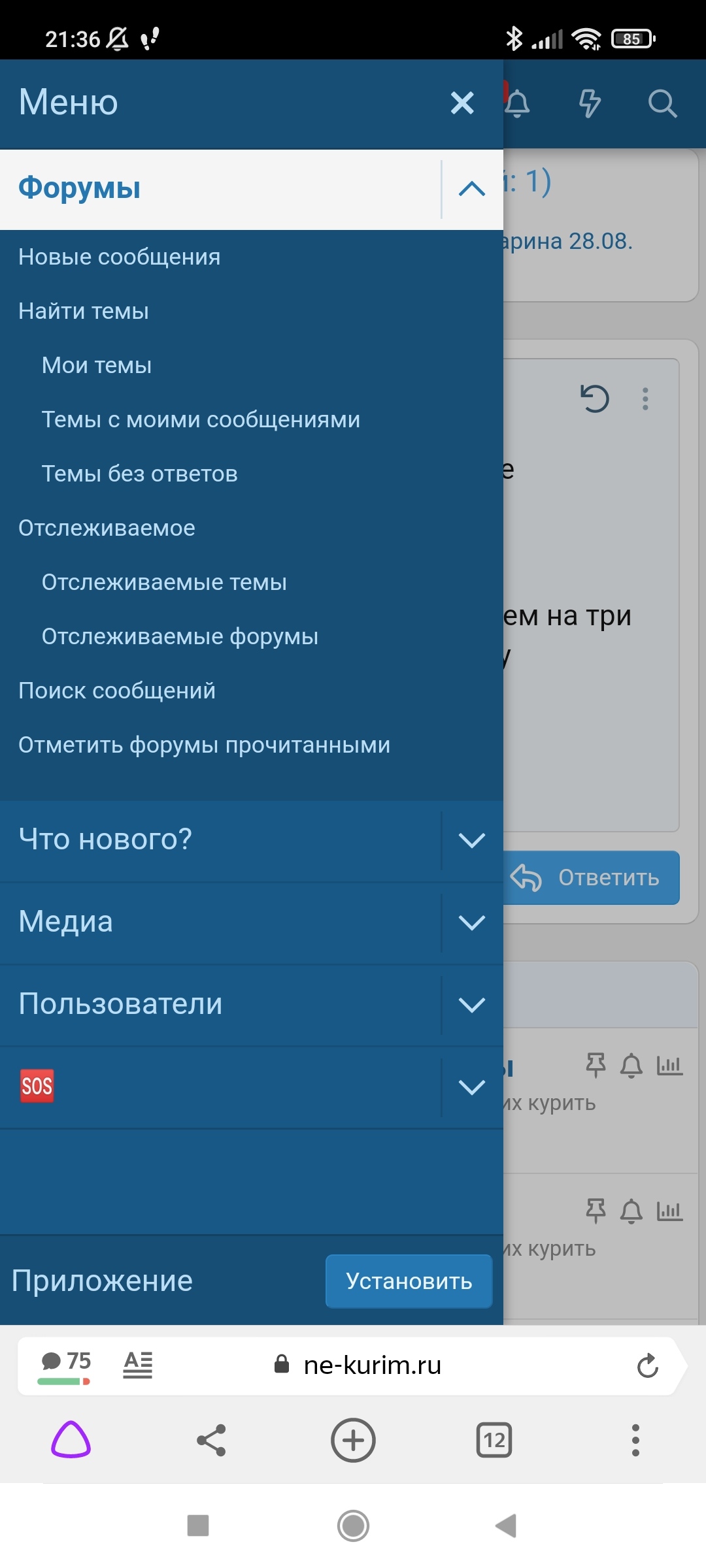Click the Установить app button
706x1568 pixels.
pyautogui.click(x=409, y=1281)
